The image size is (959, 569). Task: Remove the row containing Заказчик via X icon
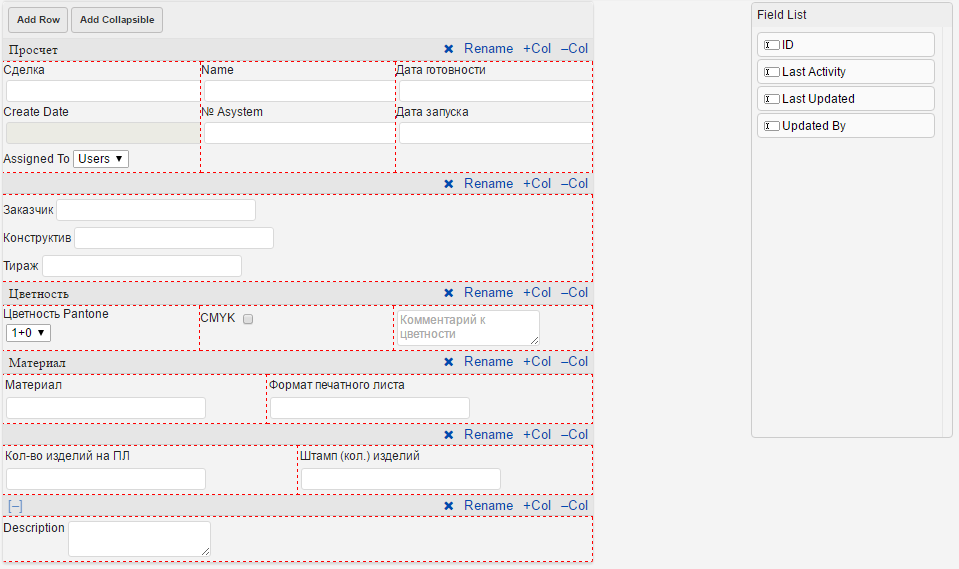coord(449,184)
